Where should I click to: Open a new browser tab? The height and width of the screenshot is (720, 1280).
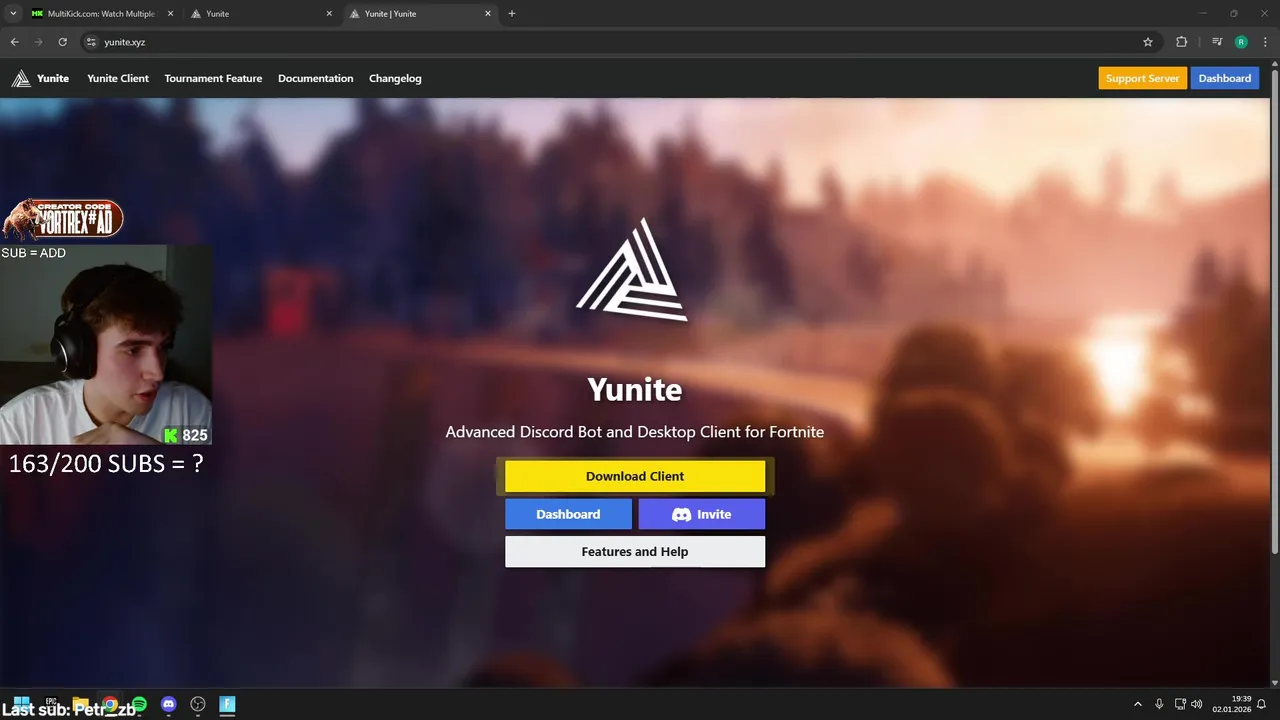(x=512, y=14)
